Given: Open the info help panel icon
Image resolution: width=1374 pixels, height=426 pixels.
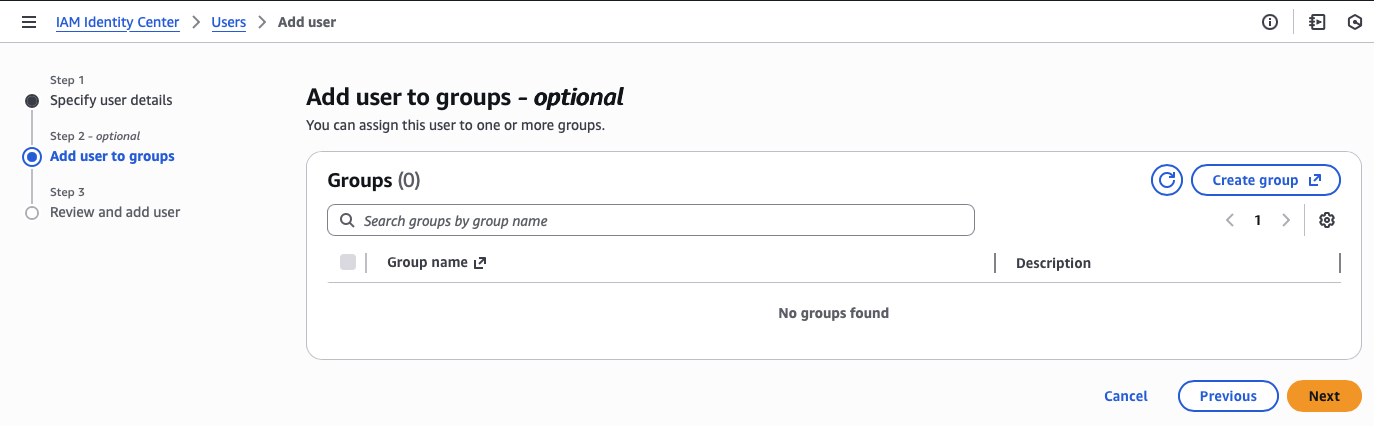Looking at the screenshot, I should [1270, 22].
